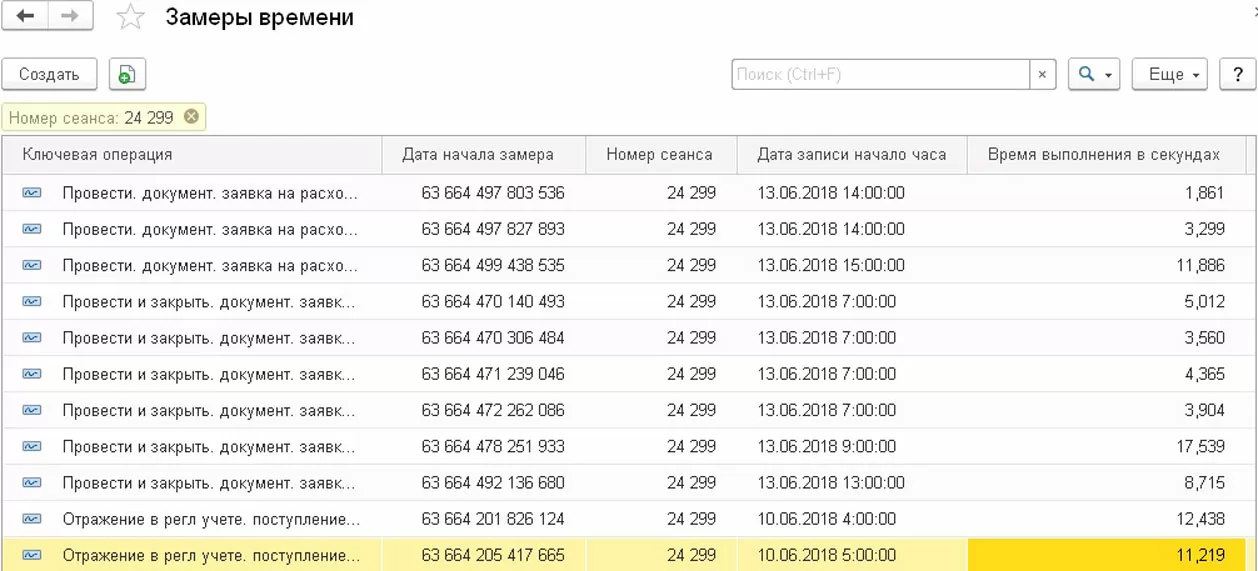Select execution time value 3,560
The height and width of the screenshot is (571, 1258).
(x=1205, y=338)
